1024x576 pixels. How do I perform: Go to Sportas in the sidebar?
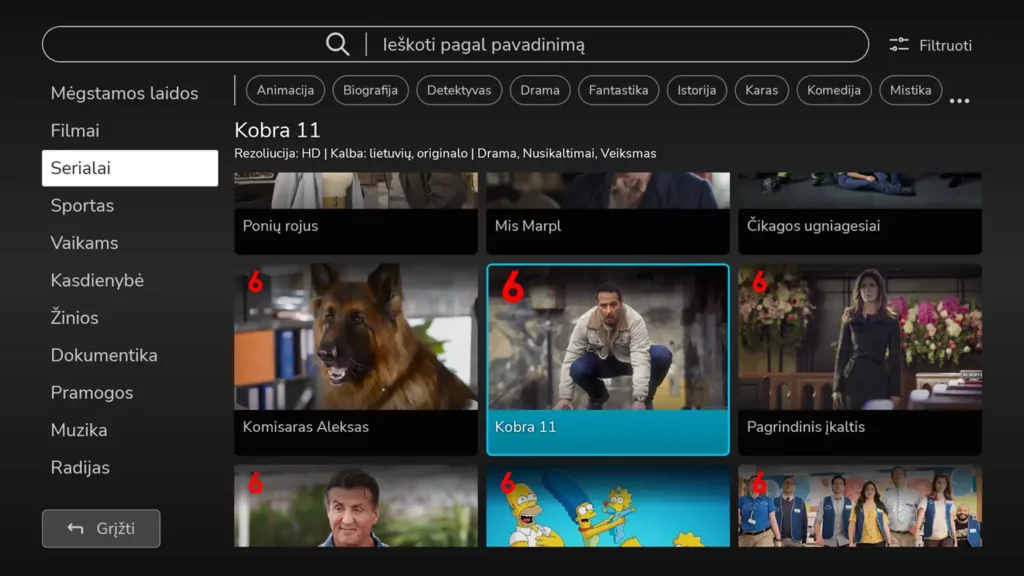point(82,206)
